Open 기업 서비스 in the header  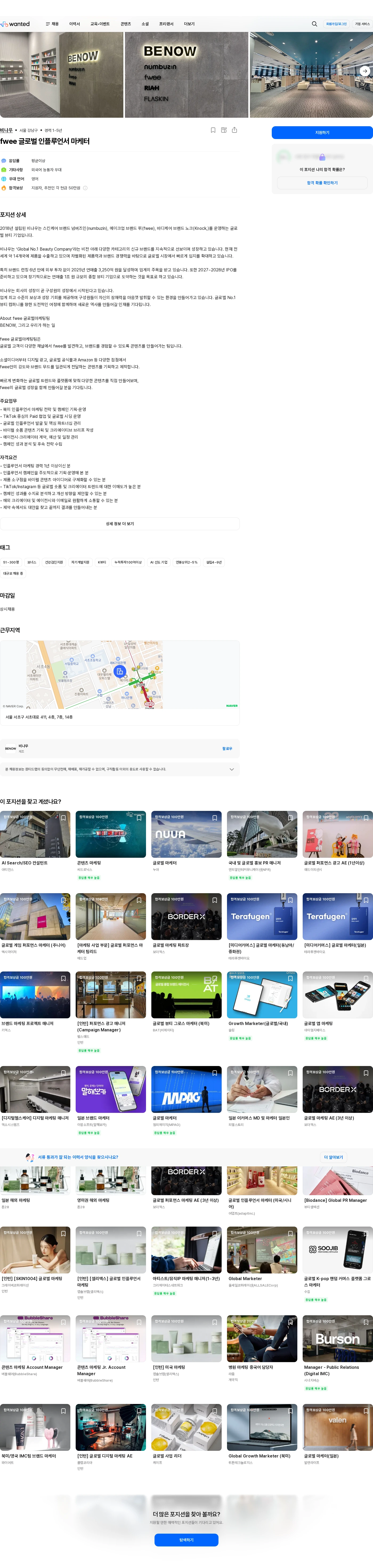362,24
